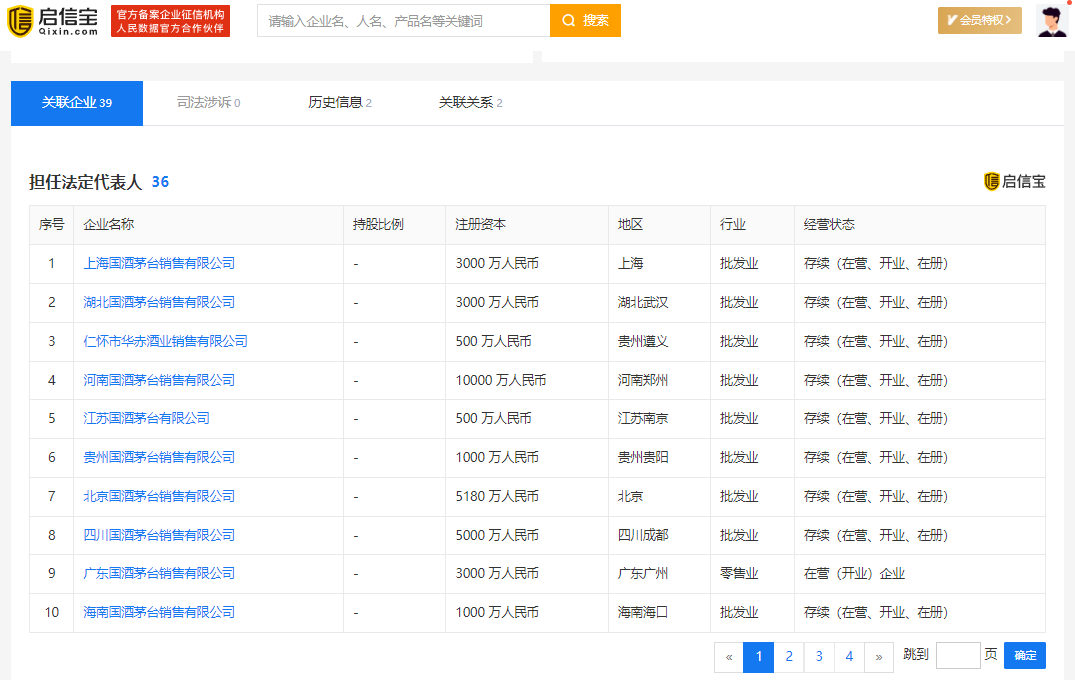
Task: Click the 会员特权 membership button
Action: tap(979, 21)
